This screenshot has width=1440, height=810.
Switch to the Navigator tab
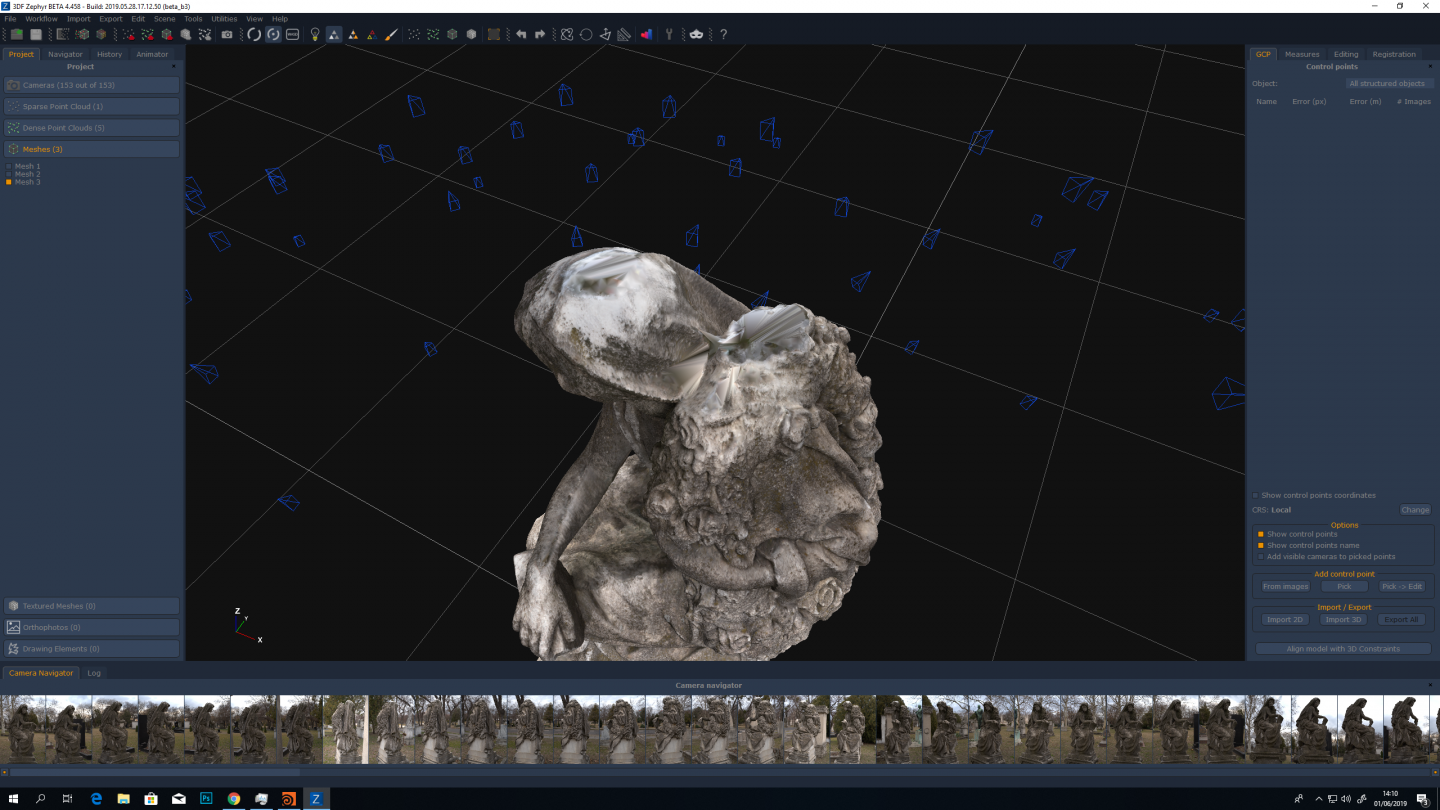[x=65, y=54]
